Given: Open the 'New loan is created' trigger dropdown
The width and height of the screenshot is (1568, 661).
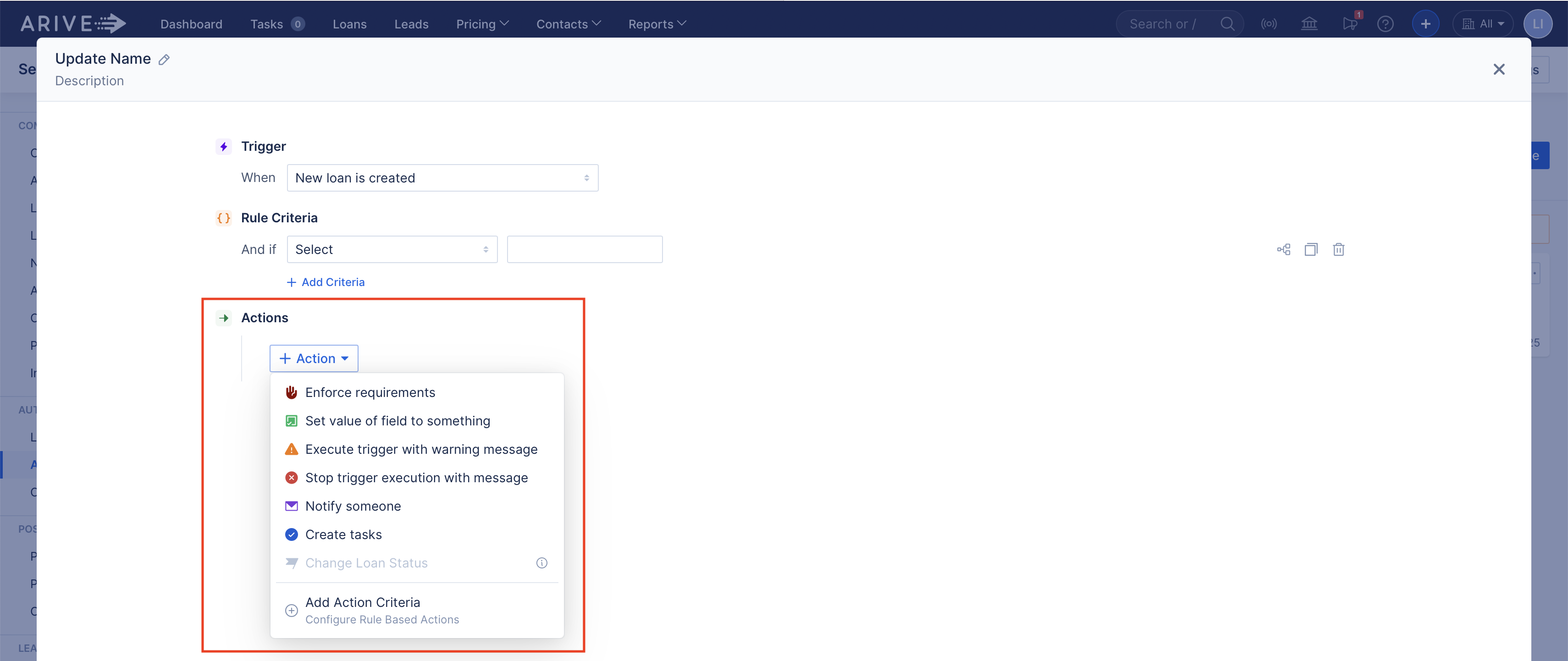Looking at the screenshot, I should [x=442, y=177].
